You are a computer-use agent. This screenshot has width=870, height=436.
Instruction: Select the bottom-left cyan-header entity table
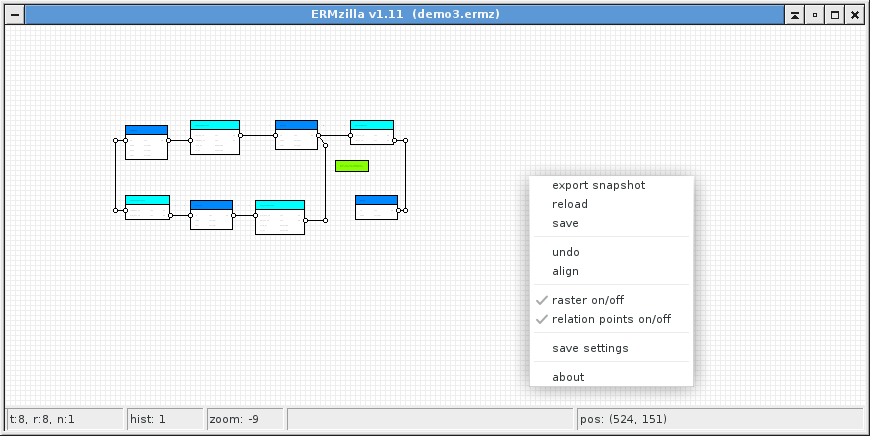pyautogui.click(x=147, y=207)
